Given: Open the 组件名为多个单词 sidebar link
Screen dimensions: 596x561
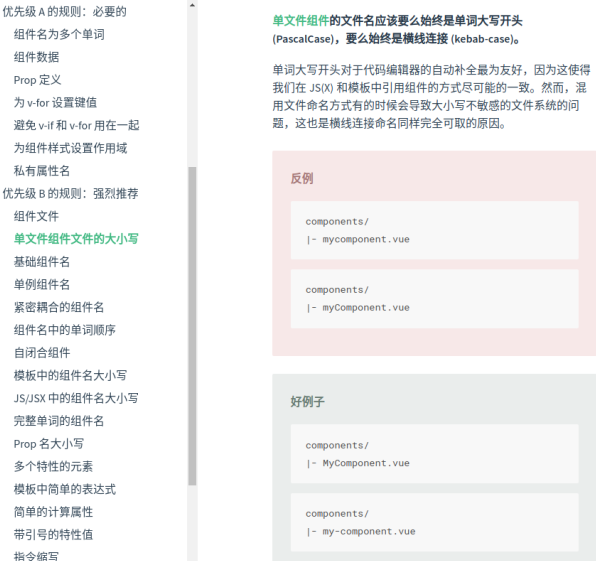Looking at the screenshot, I should [x=59, y=35].
